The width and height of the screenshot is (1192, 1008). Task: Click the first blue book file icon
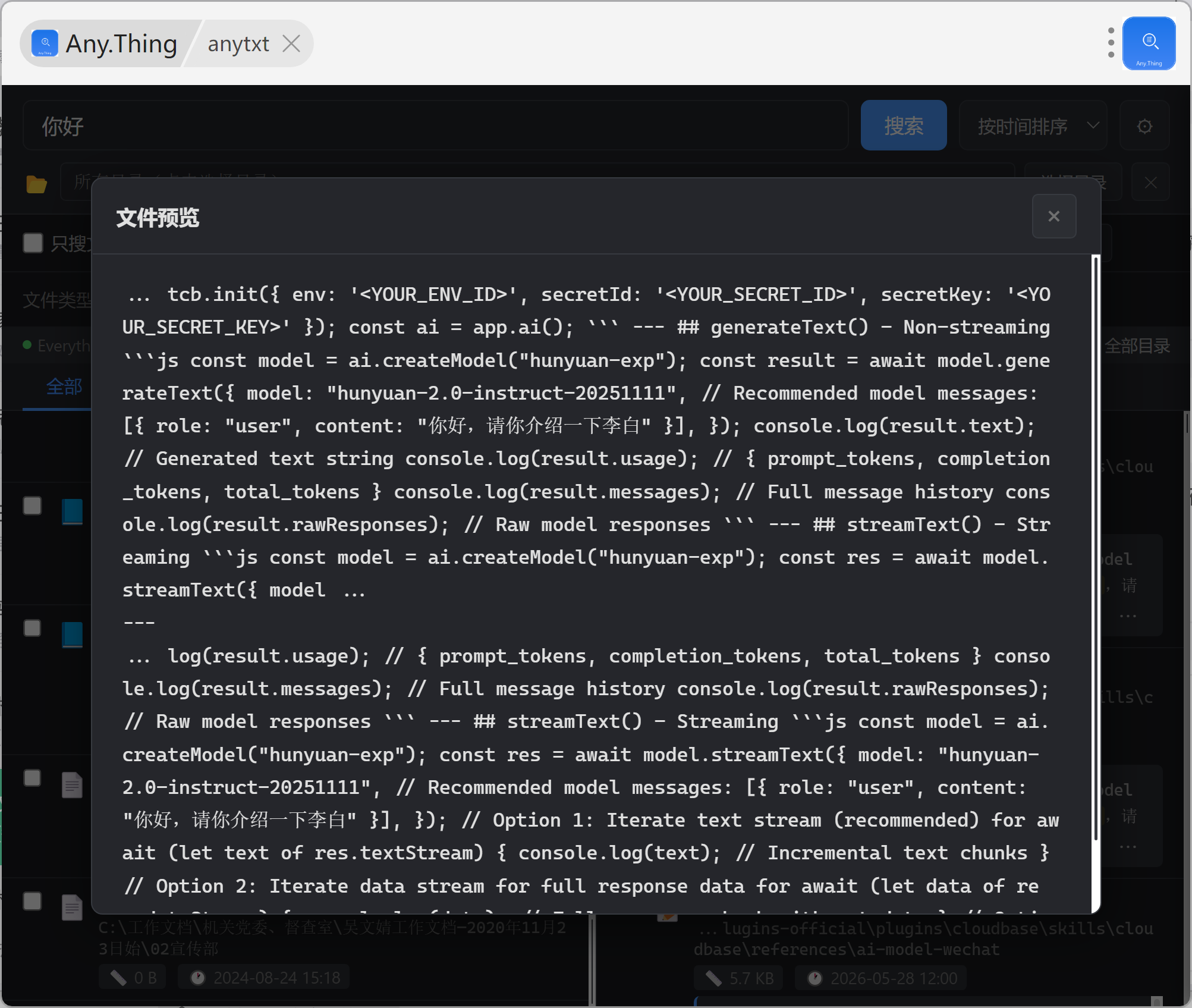click(73, 511)
